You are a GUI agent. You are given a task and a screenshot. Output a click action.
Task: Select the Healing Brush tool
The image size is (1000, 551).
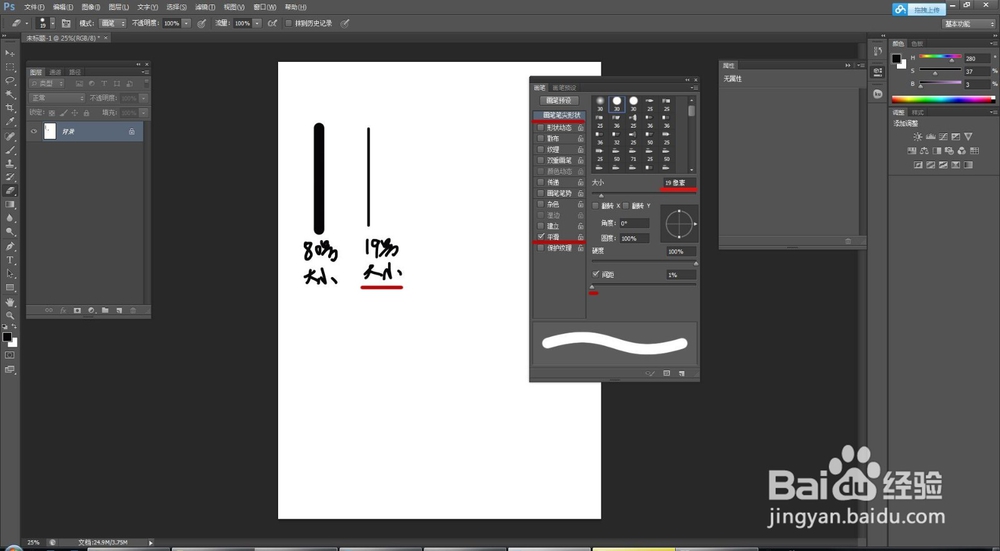point(10,136)
